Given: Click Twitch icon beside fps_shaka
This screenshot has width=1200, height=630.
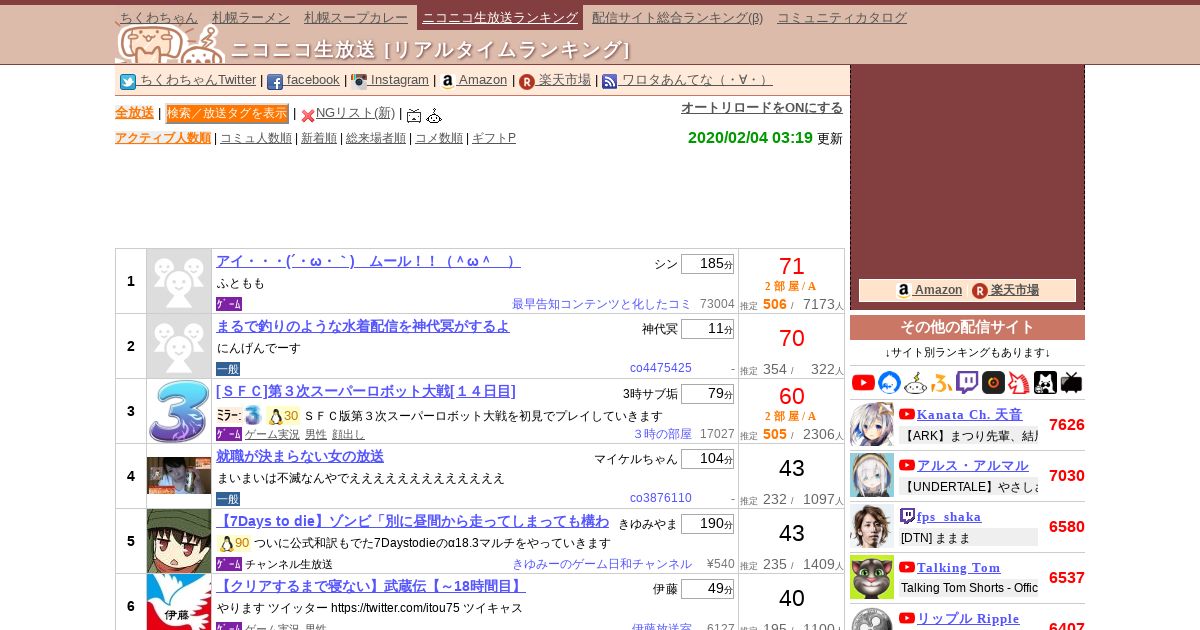Looking at the screenshot, I should 907,516.
